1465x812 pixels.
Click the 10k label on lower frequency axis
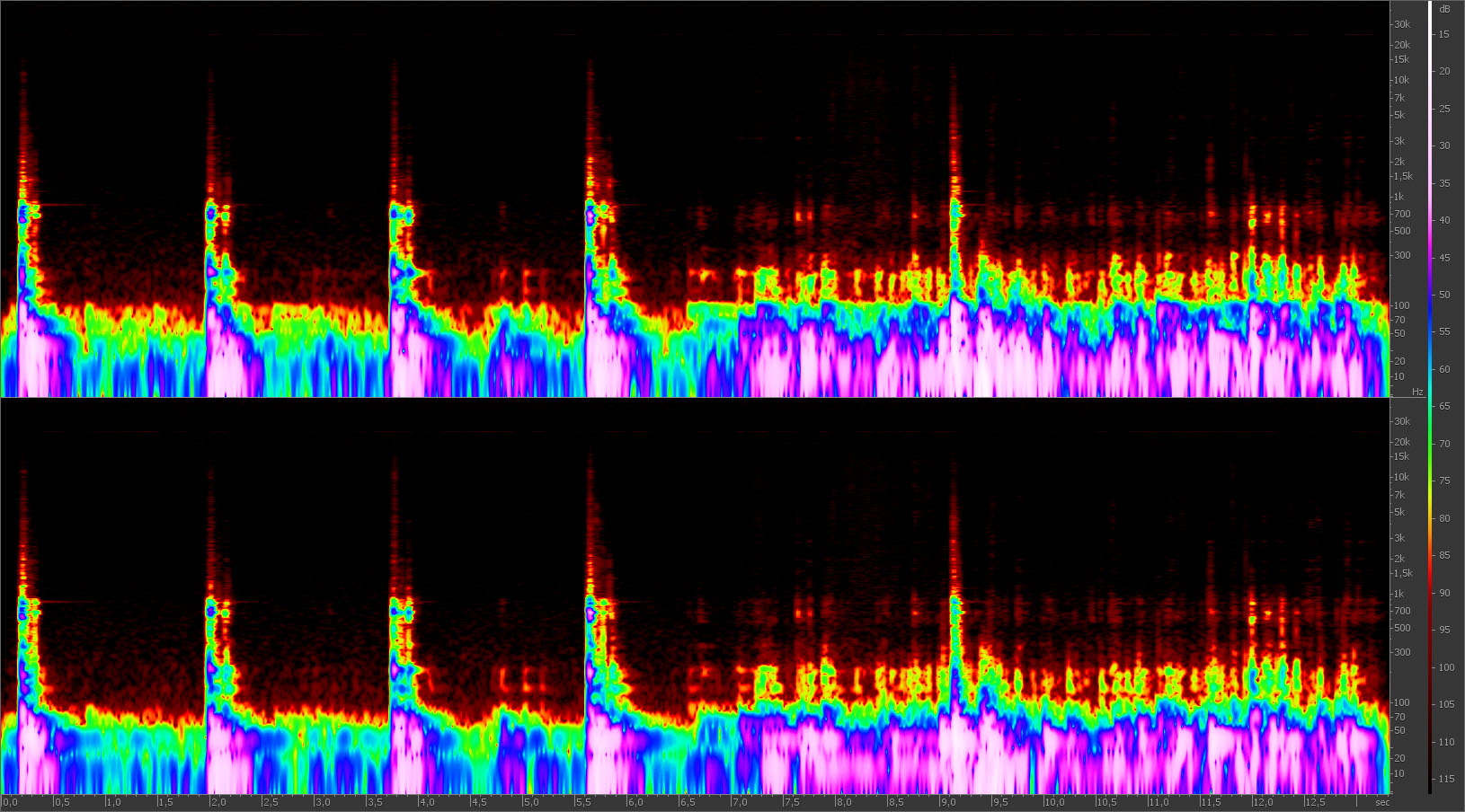1401,477
